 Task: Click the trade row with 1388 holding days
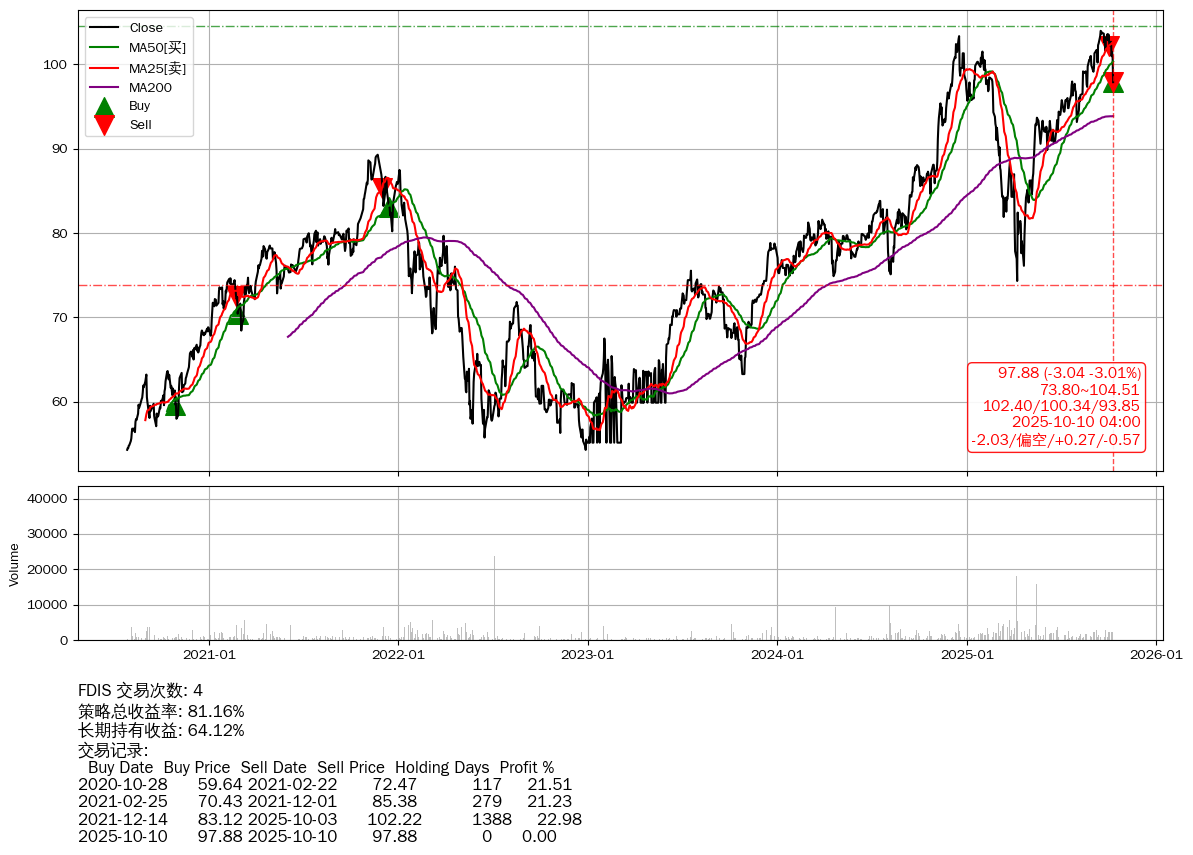click(329, 819)
